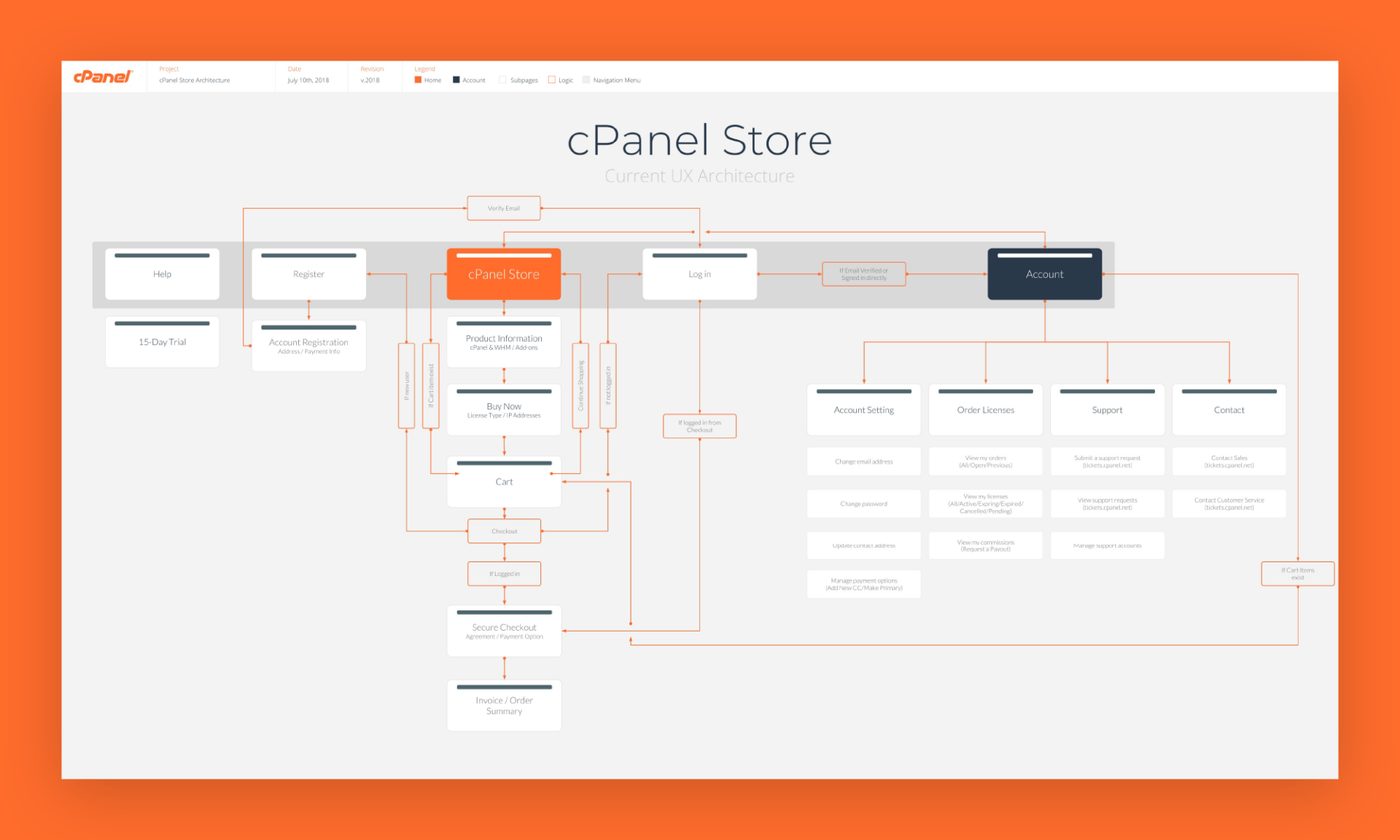Image resolution: width=1400 pixels, height=840 pixels.
Task: Select the Contact box
Action: (1229, 410)
